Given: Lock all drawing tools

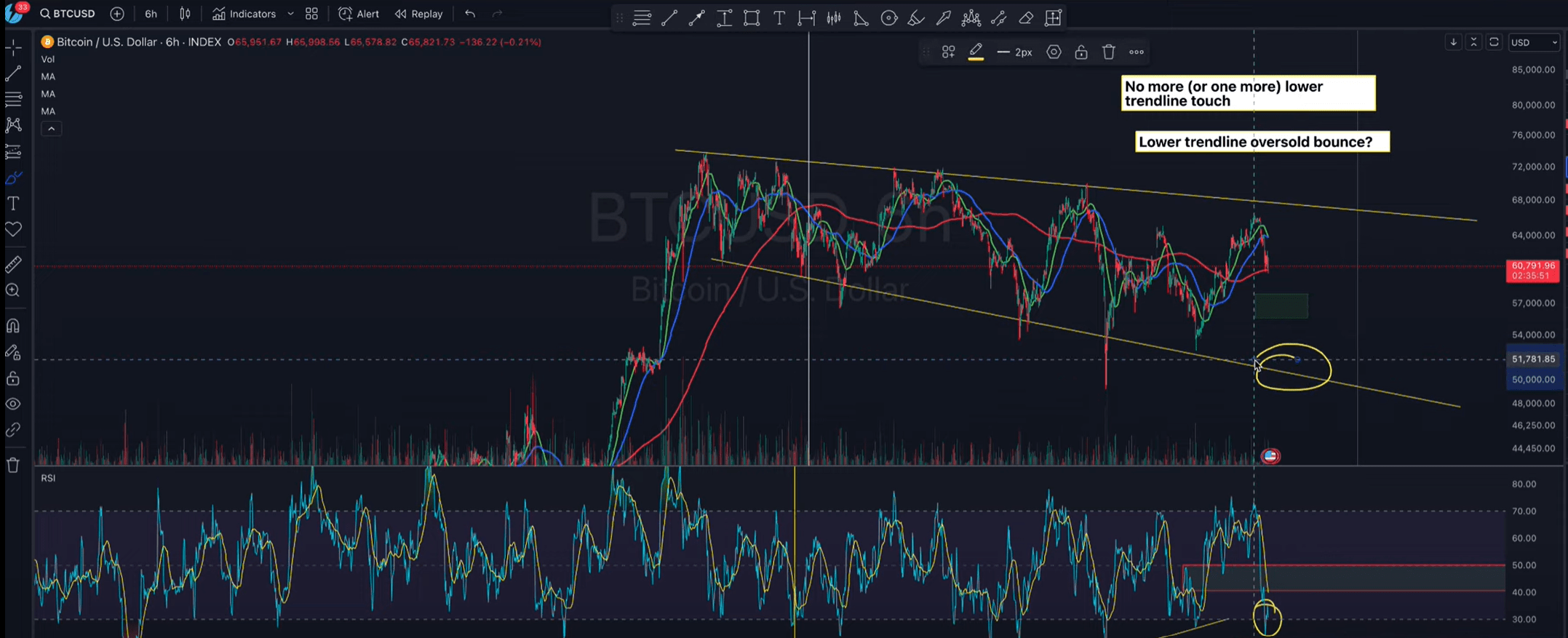Looking at the screenshot, I should (13, 378).
